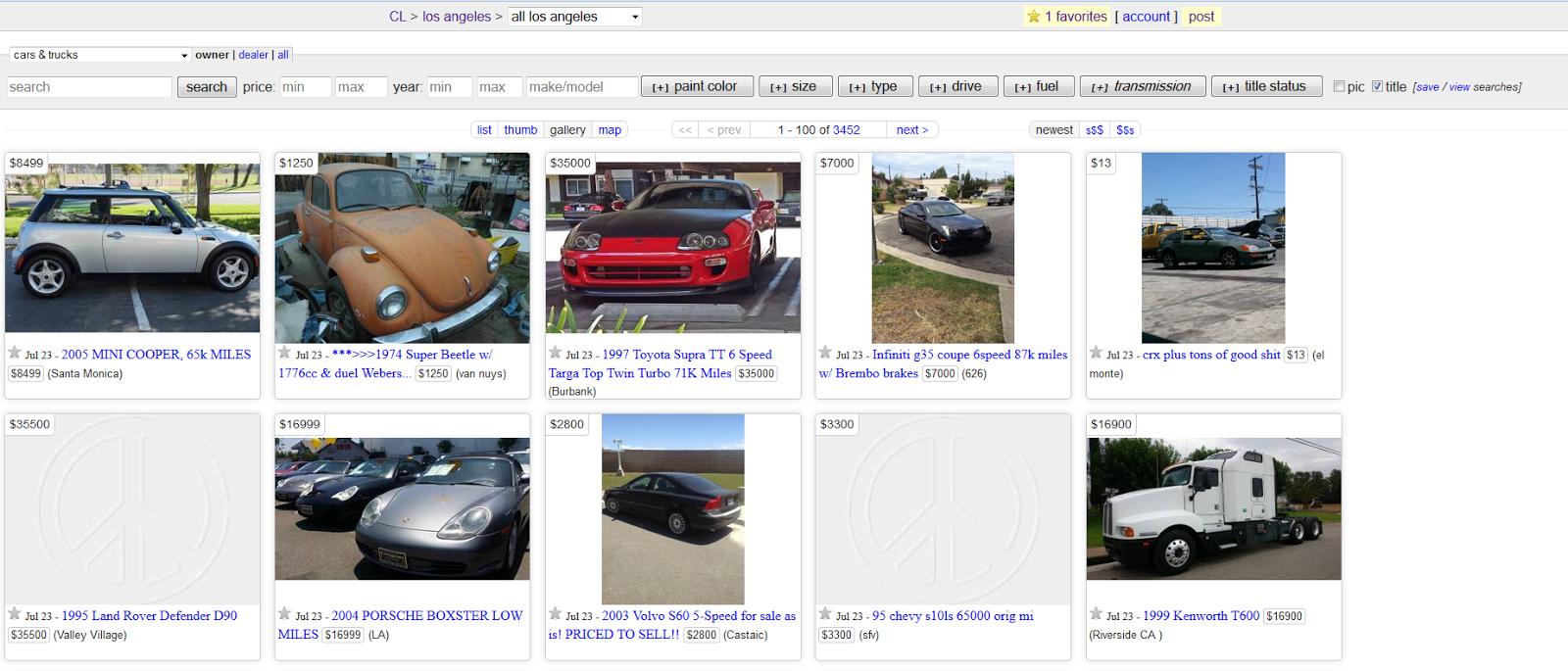Expand the fuel filter
Image resolution: width=1568 pixels, height=671 pixels.
click(x=1038, y=86)
